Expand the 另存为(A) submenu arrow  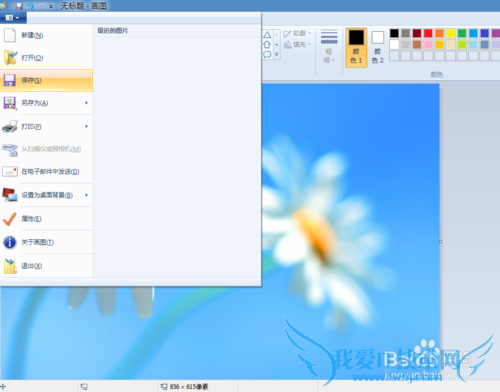(x=86, y=103)
